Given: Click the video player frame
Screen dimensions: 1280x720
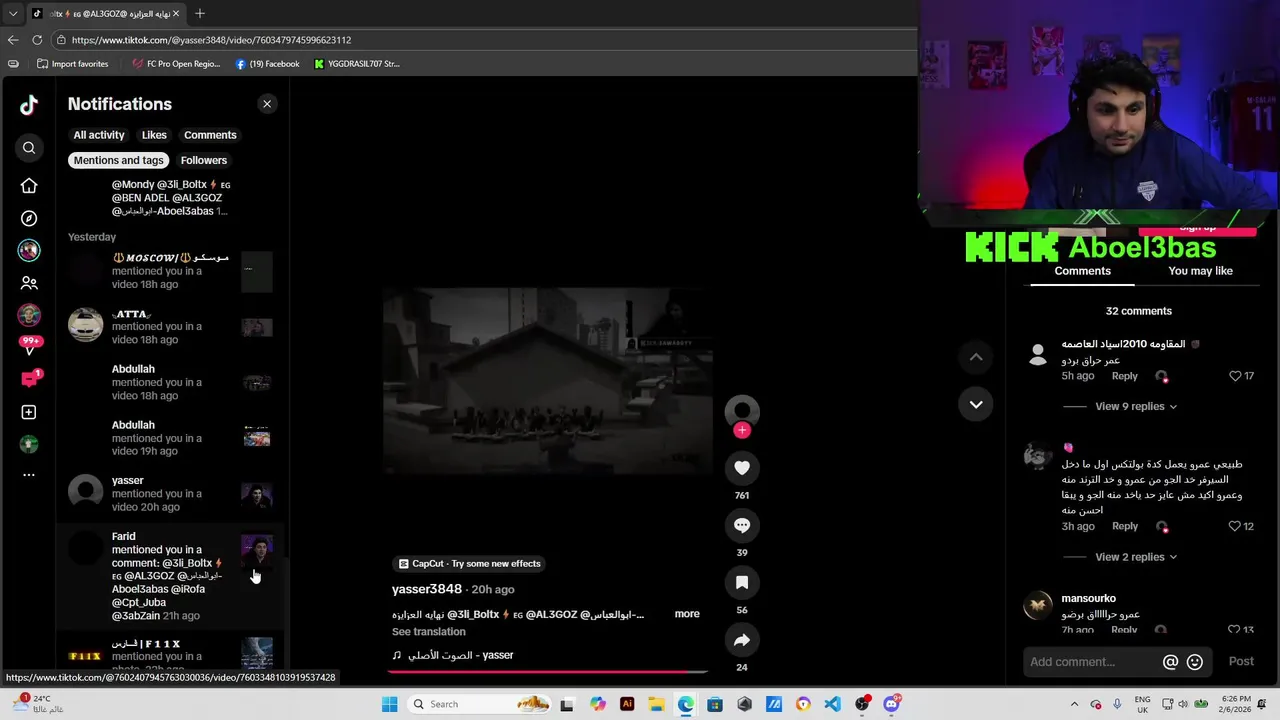Looking at the screenshot, I should point(548,382).
